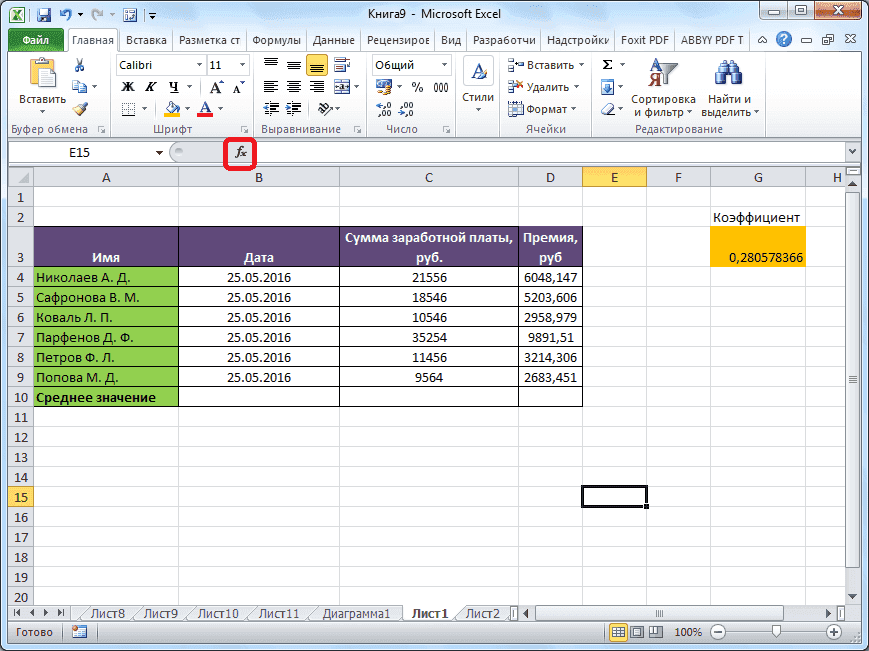869x651 pixels.
Task: Expand the Name Box dropdown
Action: (x=158, y=152)
